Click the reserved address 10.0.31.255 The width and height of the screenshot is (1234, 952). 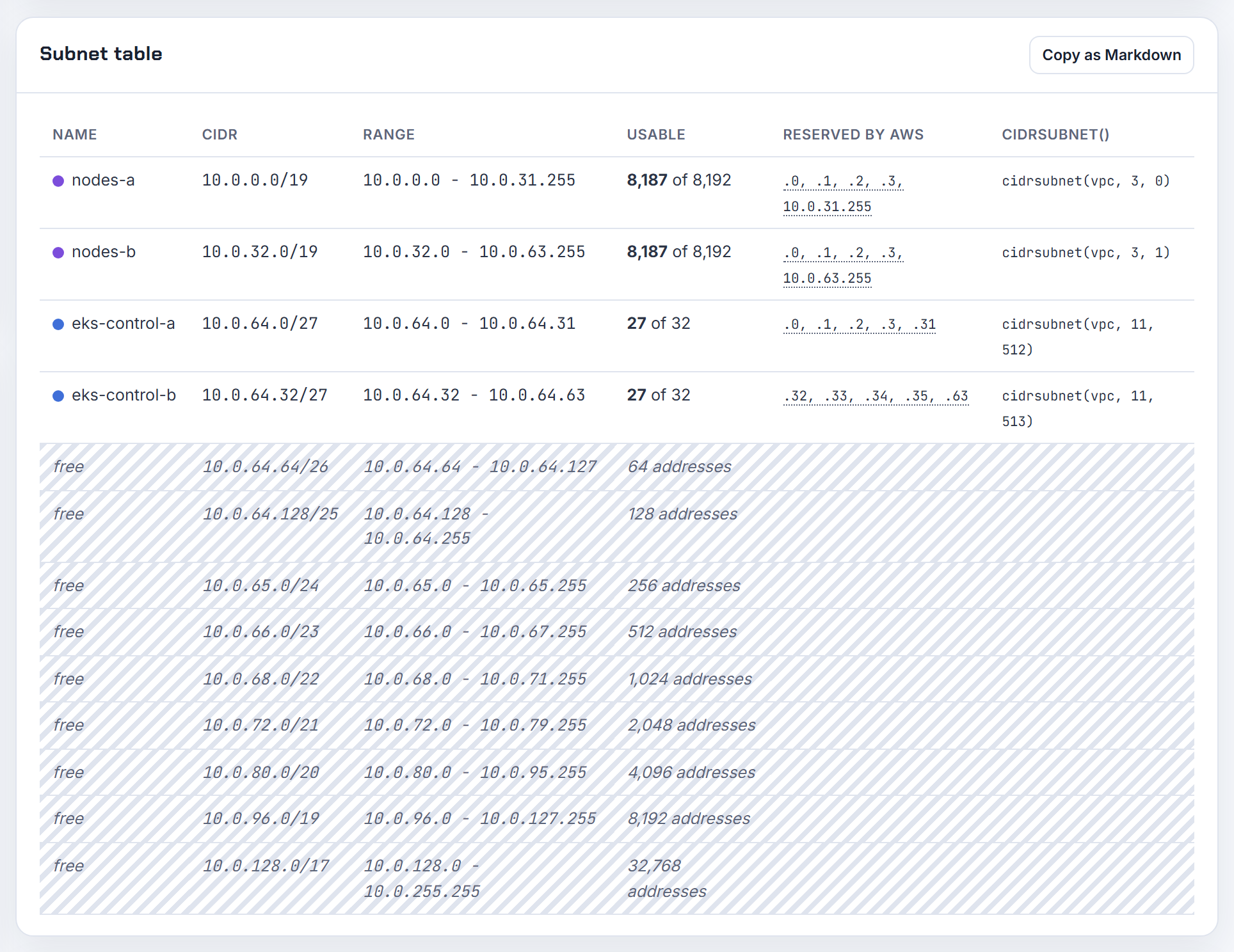click(827, 207)
